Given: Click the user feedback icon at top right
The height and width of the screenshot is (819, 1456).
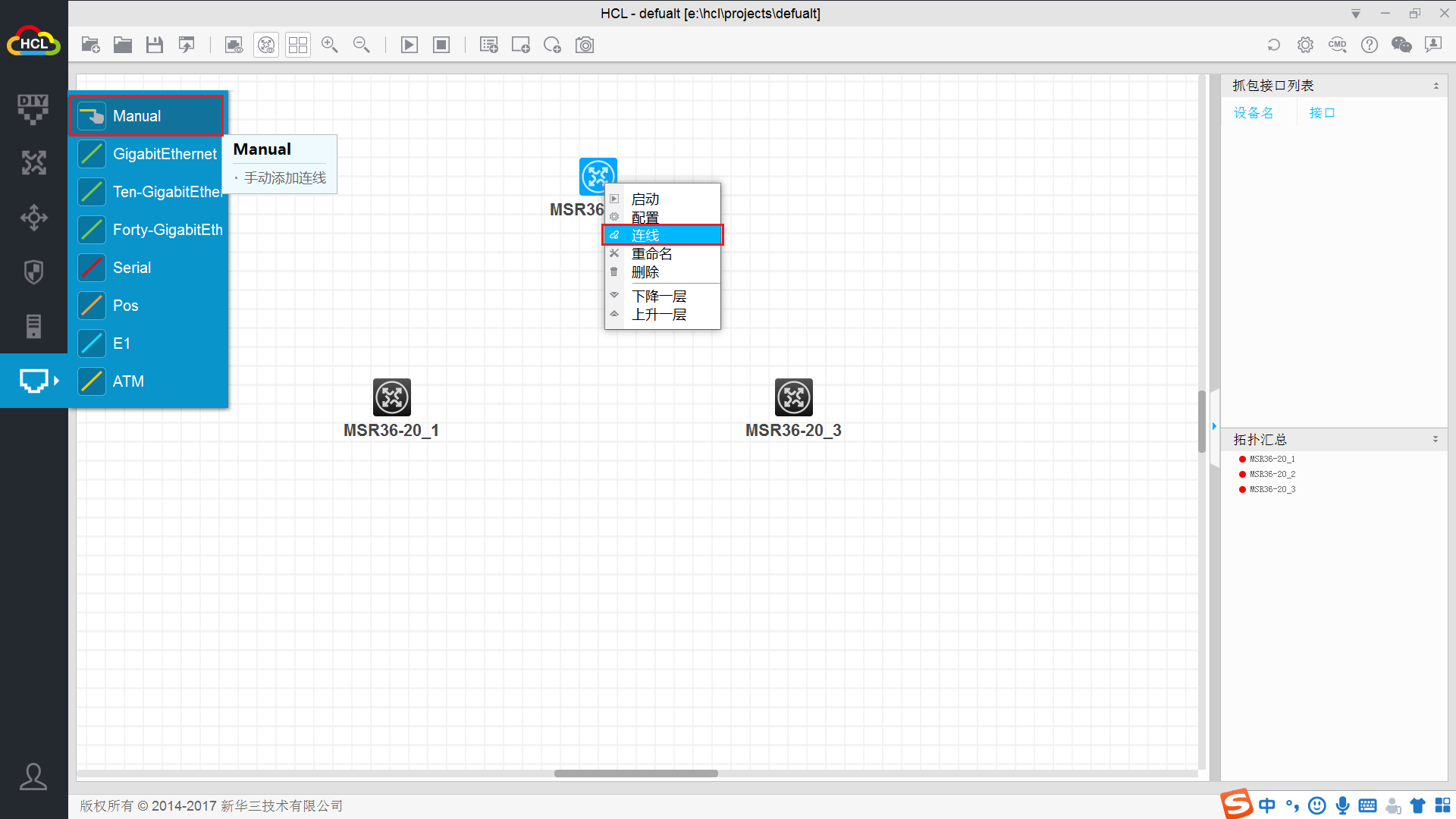Looking at the screenshot, I should pyautogui.click(x=1433, y=45).
